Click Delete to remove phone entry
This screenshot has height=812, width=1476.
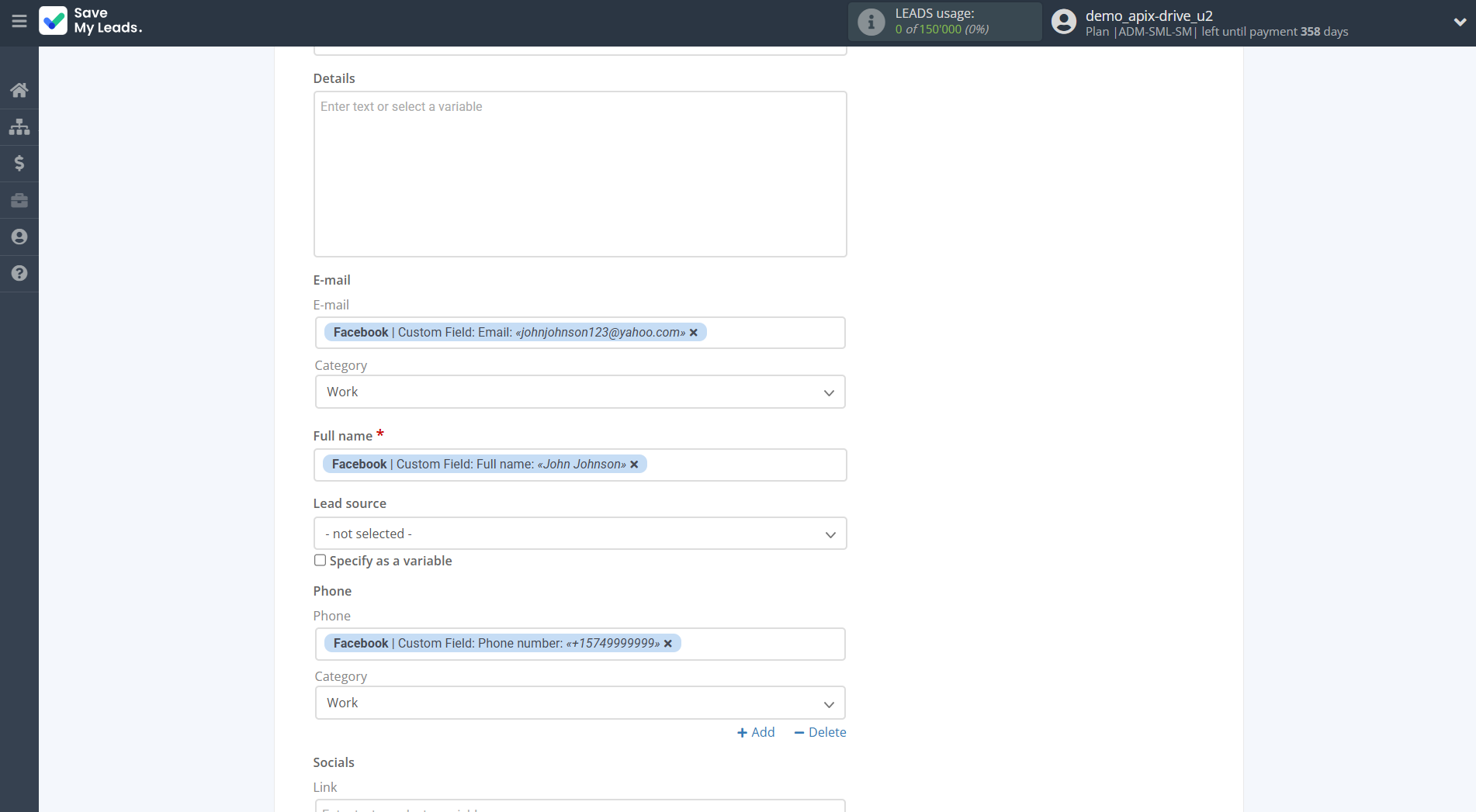(820, 732)
